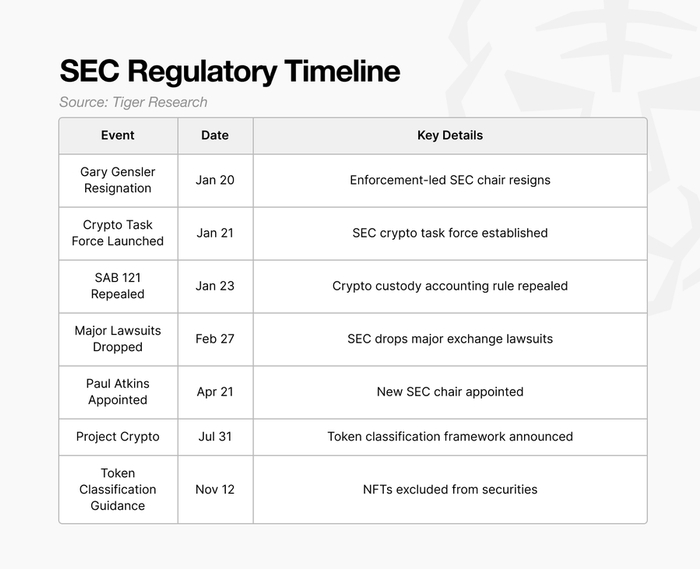700x569 pixels.
Task: Click the "Gary Gensler Resignation" event cell
Action: [118, 180]
